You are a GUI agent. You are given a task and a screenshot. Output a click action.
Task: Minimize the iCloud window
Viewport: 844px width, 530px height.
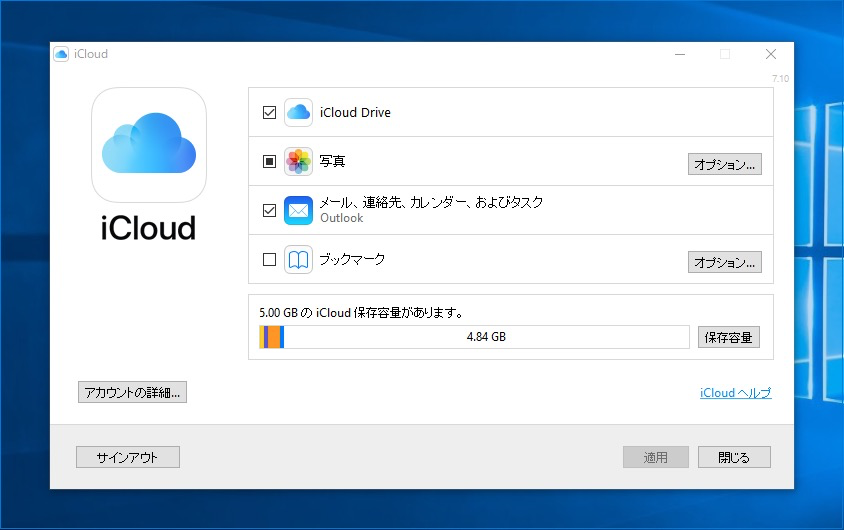click(x=680, y=54)
